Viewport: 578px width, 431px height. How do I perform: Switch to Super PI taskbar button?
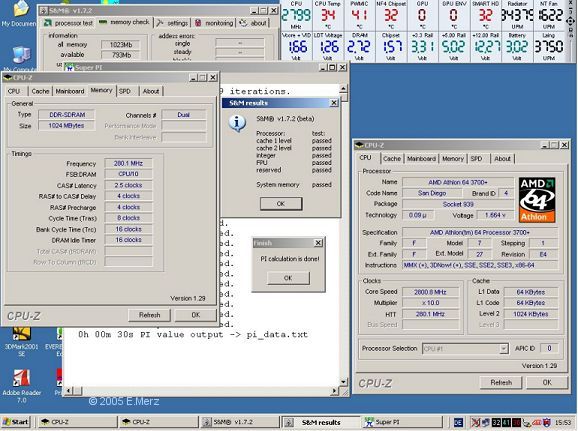click(402, 422)
